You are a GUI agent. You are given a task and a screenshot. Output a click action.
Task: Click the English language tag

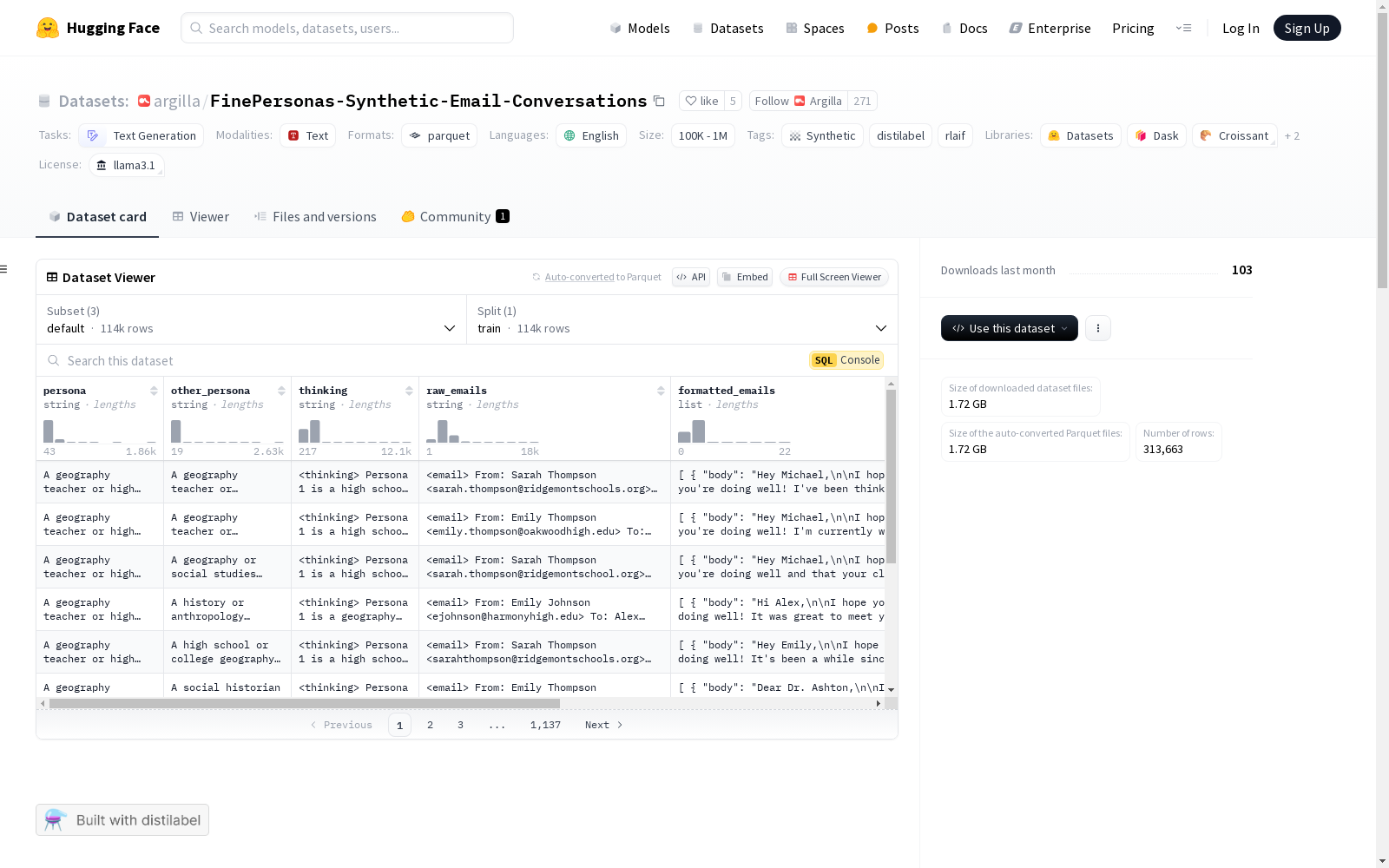591,135
